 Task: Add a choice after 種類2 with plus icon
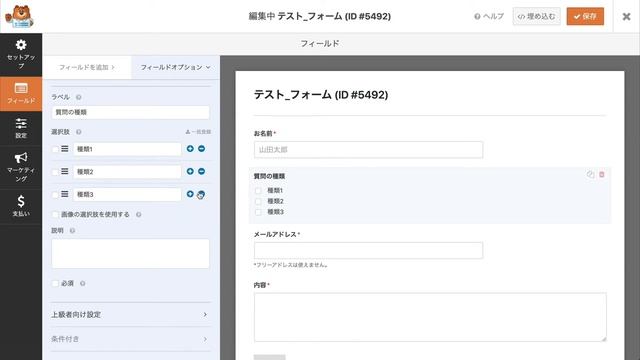click(190, 171)
